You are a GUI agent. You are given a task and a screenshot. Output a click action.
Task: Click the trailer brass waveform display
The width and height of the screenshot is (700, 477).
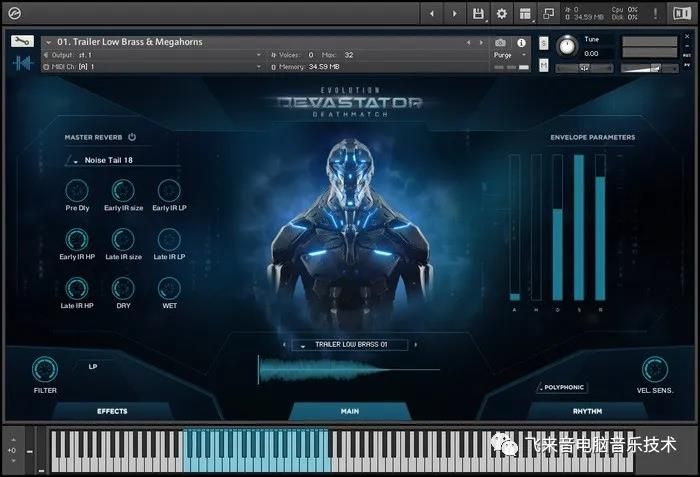pyautogui.click(x=349, y=370)
